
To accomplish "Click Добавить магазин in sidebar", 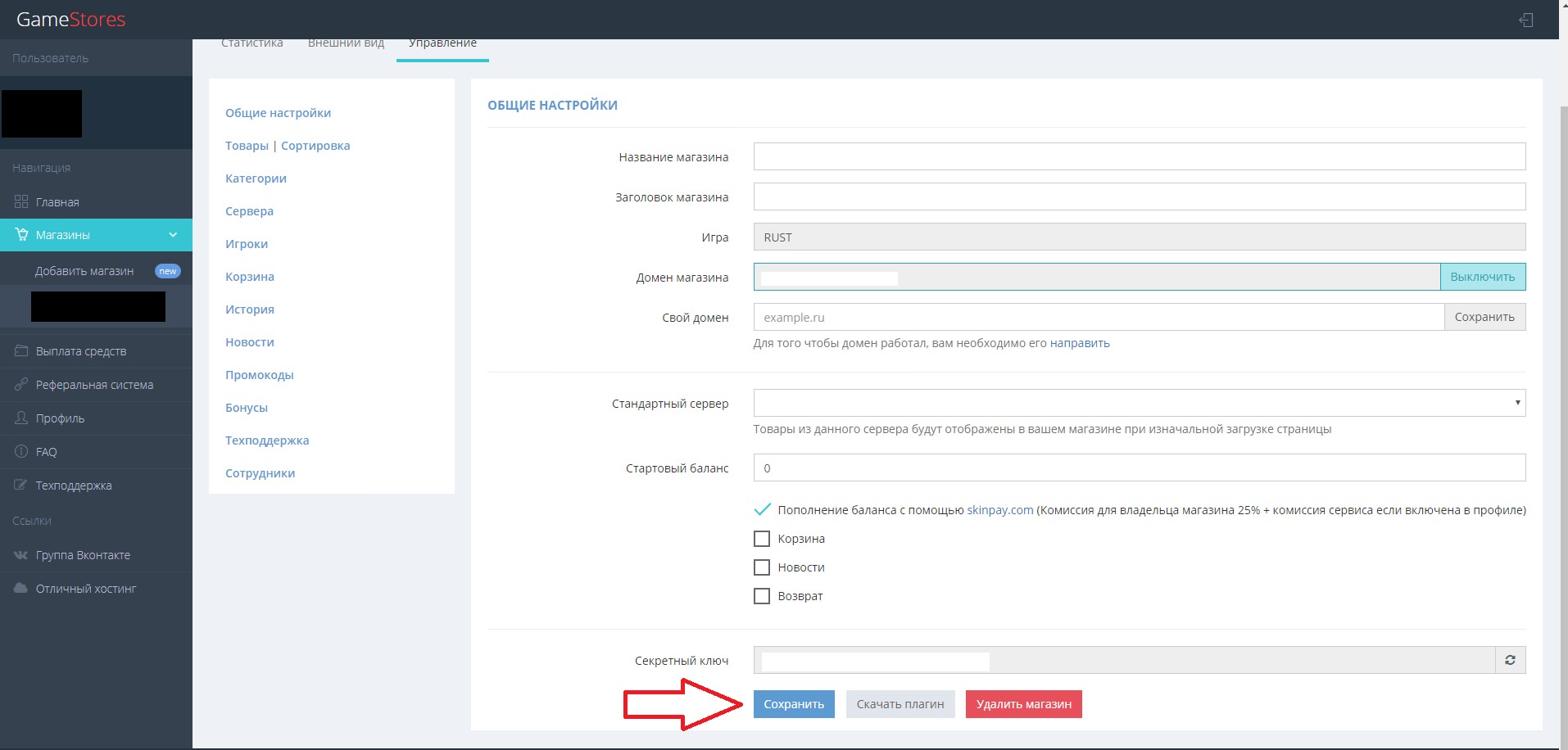I will point(84,271).
